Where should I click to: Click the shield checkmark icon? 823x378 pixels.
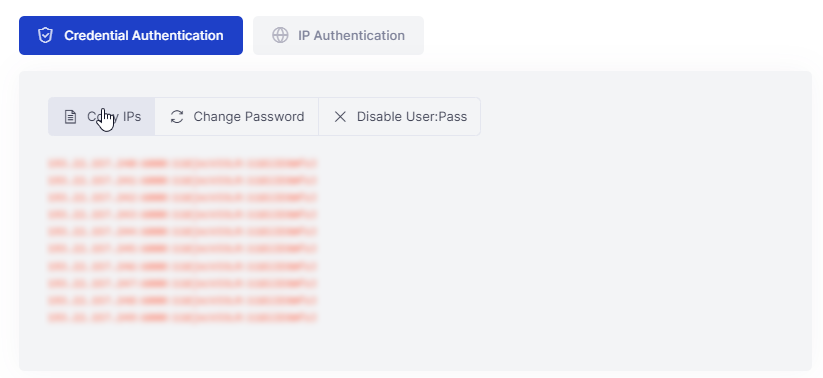coord(46,35)
